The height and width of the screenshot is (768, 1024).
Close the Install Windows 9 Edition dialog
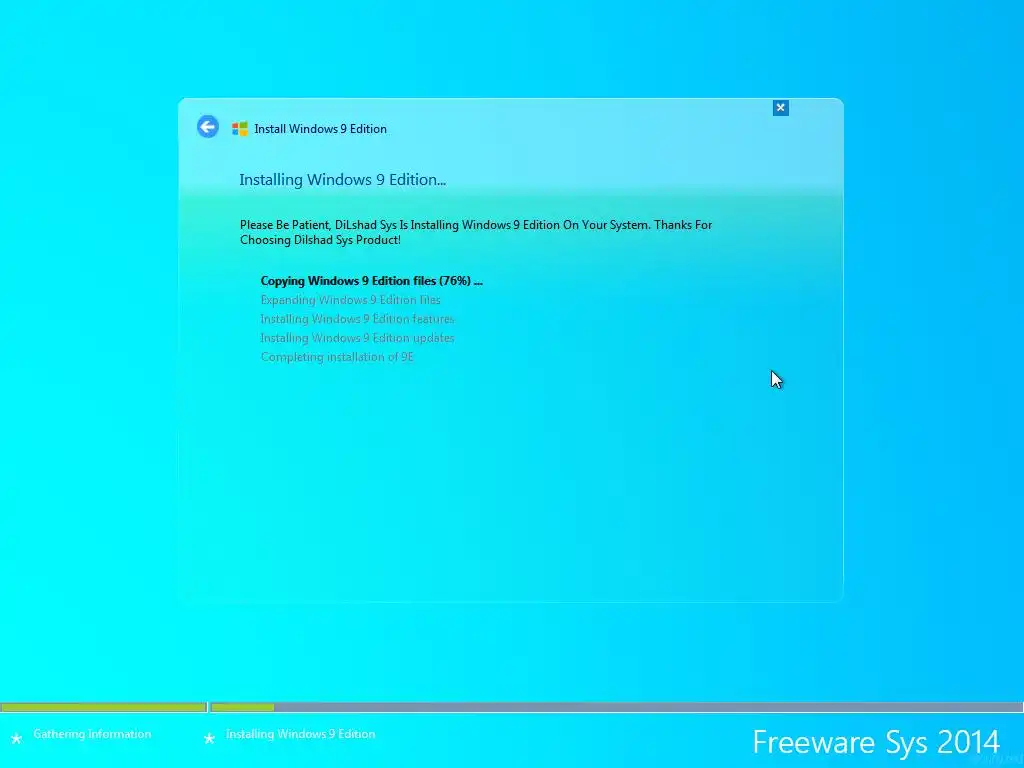780,108
